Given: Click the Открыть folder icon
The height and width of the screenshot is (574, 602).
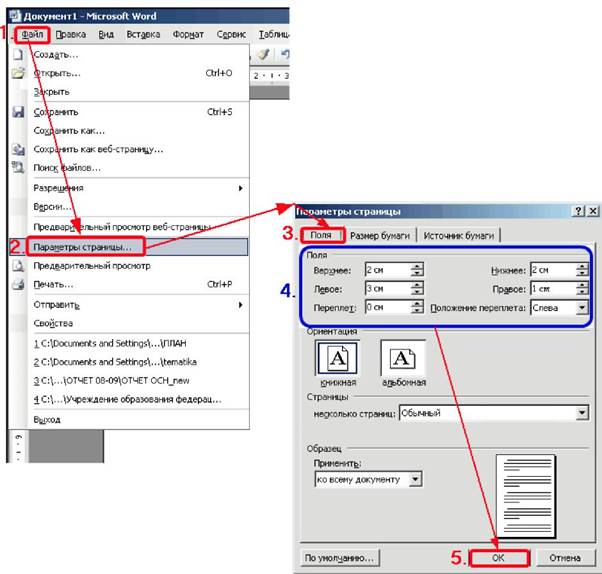Looking at the screenshot, I should (18, 73).
